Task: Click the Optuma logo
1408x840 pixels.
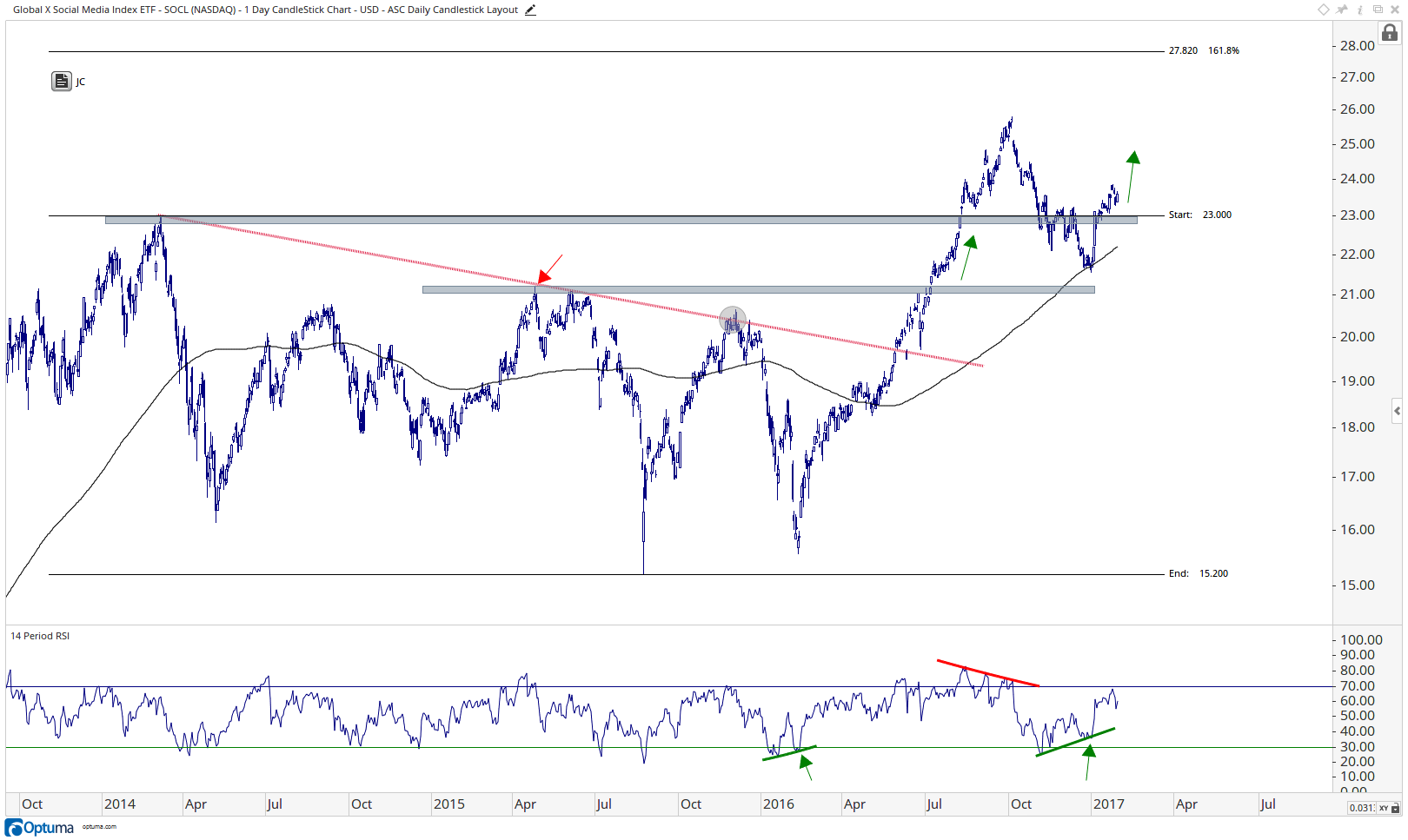Action: coord(40,828)
